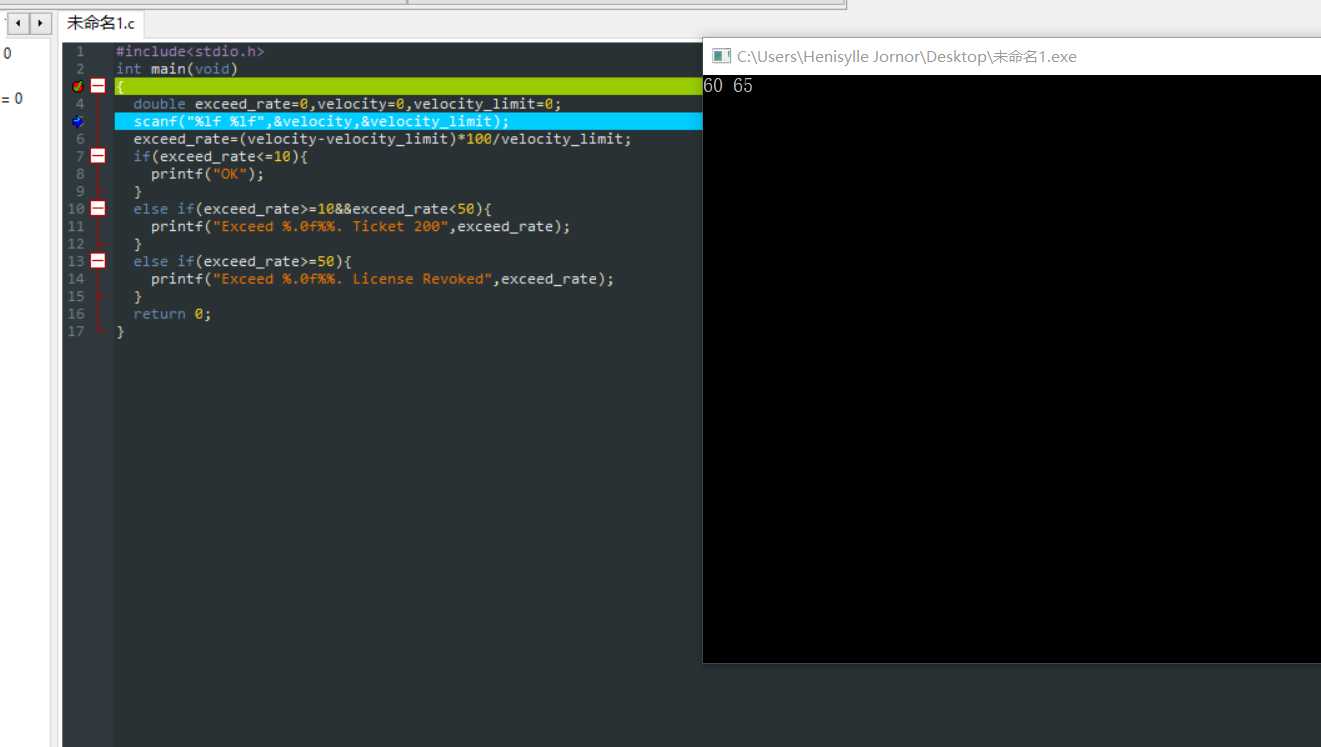Click line number 4 in the gutter
Image resolution: width=1321 pixels, height=747 pixels.
[x=80, y=104]
